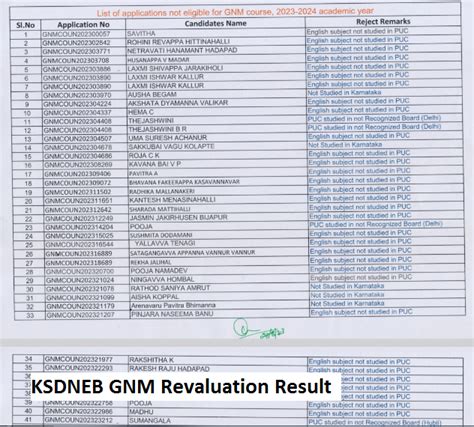Select PINJARA NASEEMA BANU
This screenshot has width=474, height=427.
click(x=172, y=314)
